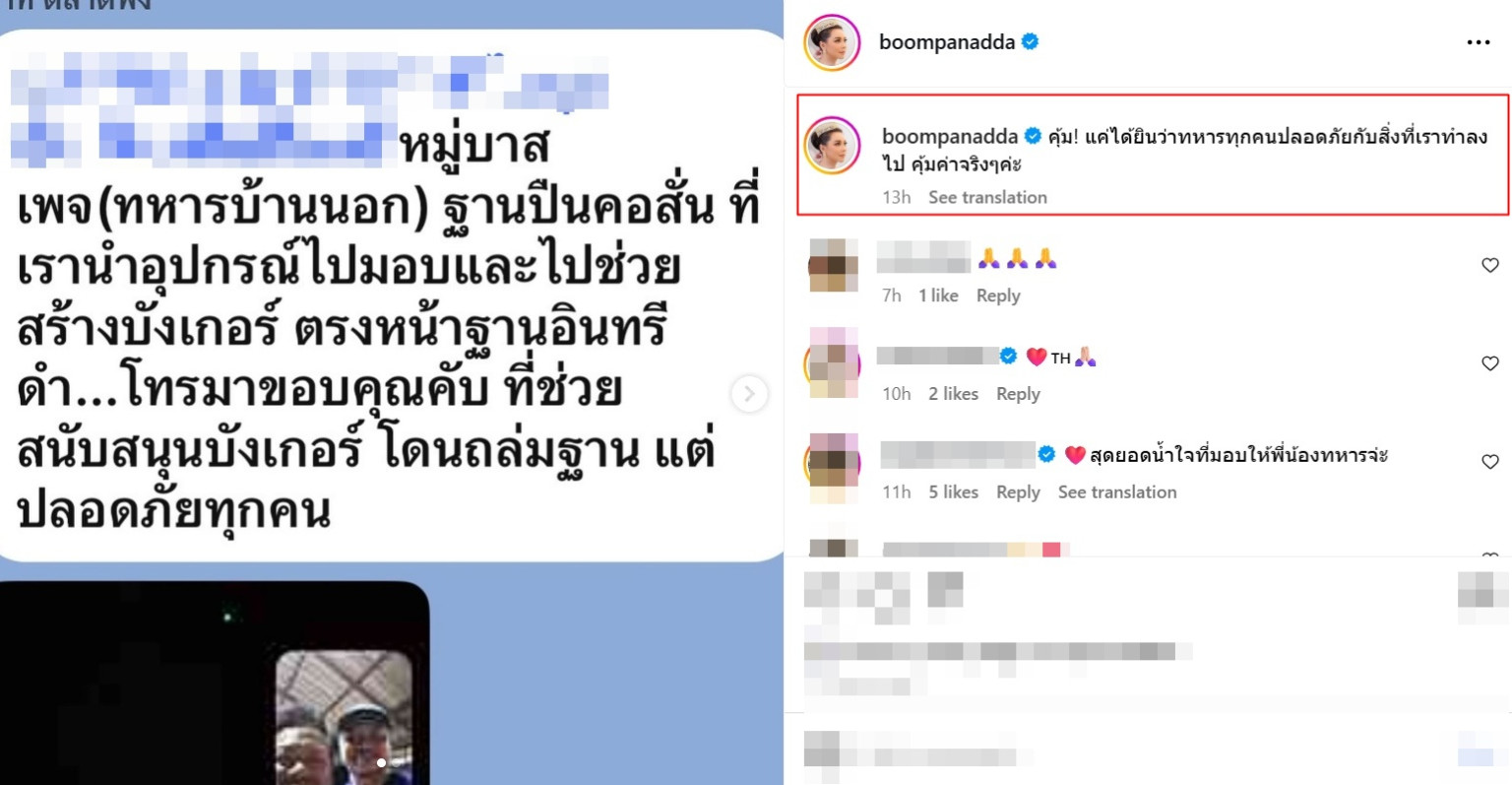
Task: View the 2 likes on comment
Action: (953, 394)
